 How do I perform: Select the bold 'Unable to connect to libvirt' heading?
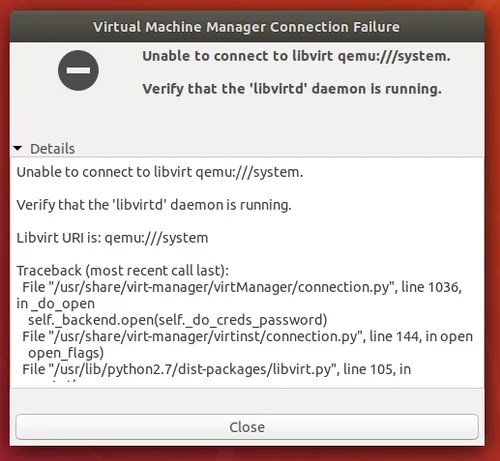coord(296,56)
